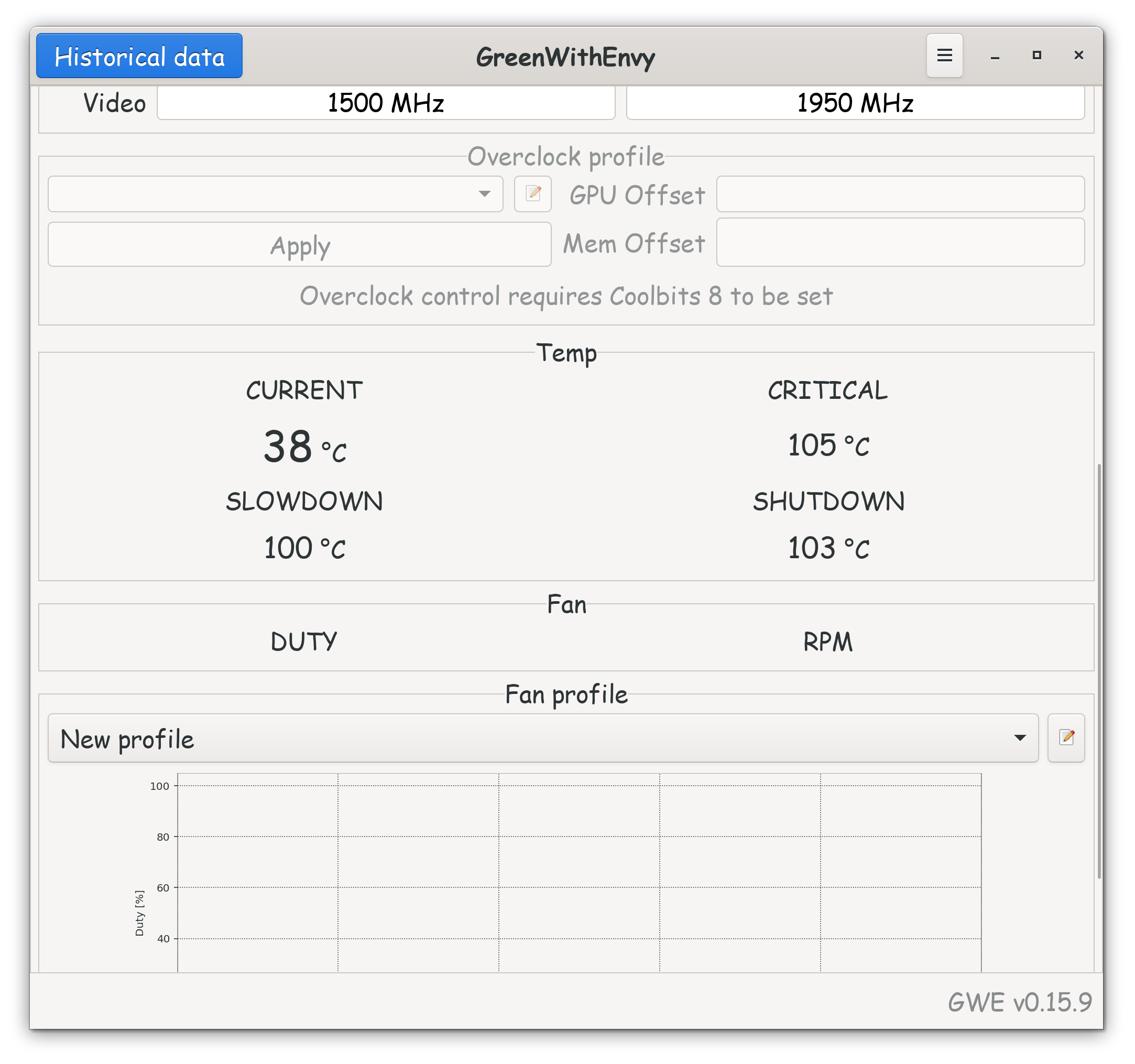Edit the selected overclock profile
This screenshot has width=1135, height=1064.
click(533, 194)
